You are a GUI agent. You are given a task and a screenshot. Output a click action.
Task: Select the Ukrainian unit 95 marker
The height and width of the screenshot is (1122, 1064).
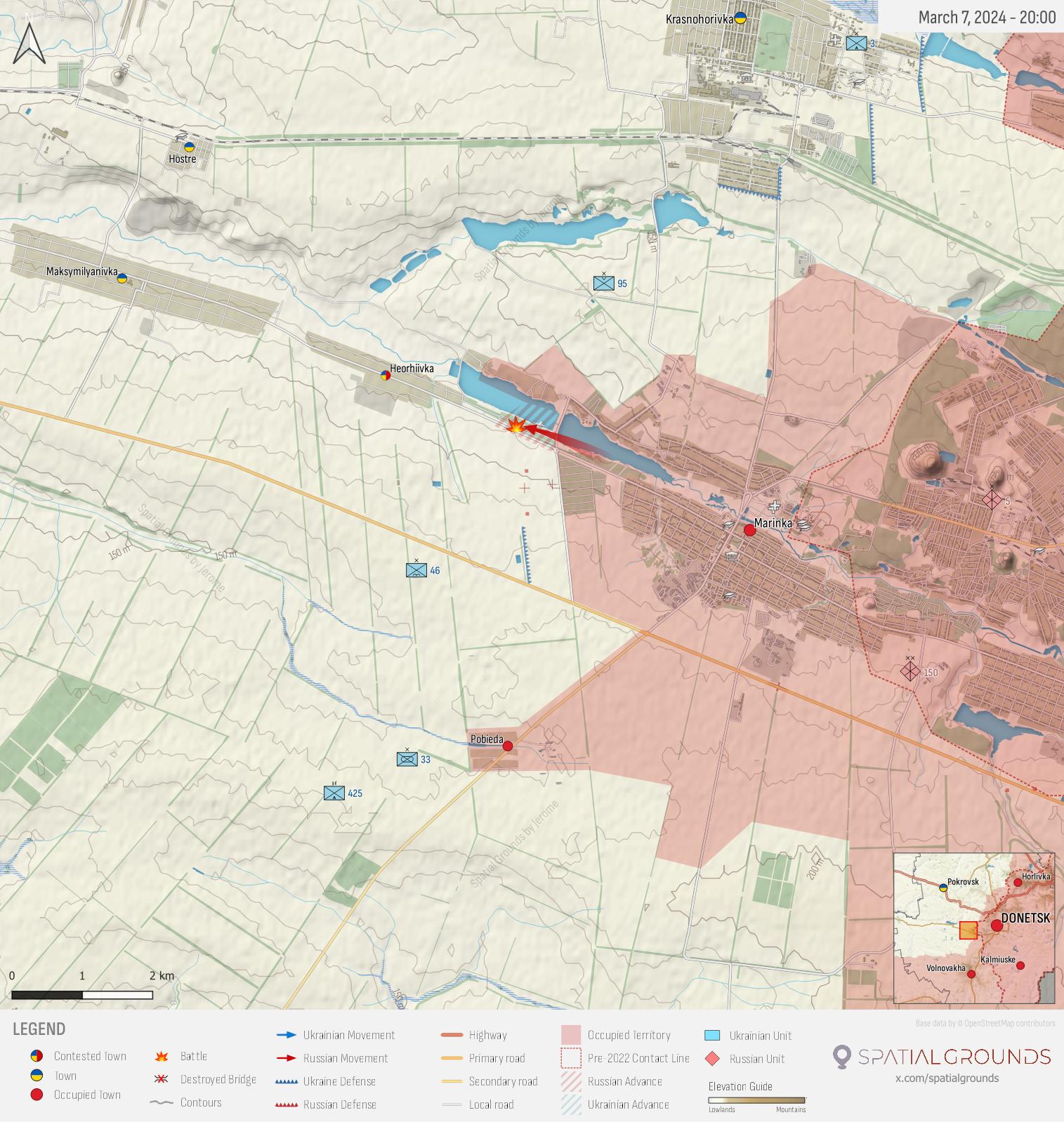coord(604,283)
